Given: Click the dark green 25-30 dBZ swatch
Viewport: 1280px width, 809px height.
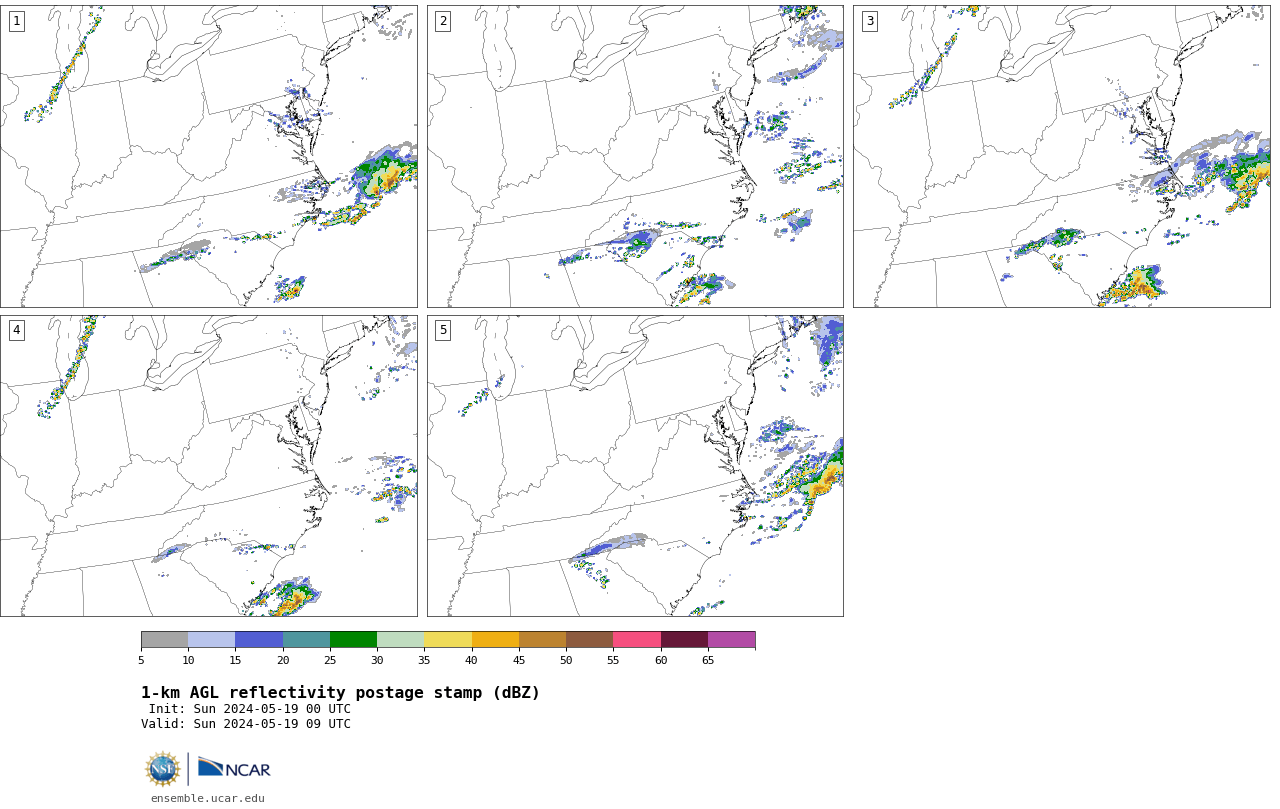Looking at the screenshot, I should [354, 640].
